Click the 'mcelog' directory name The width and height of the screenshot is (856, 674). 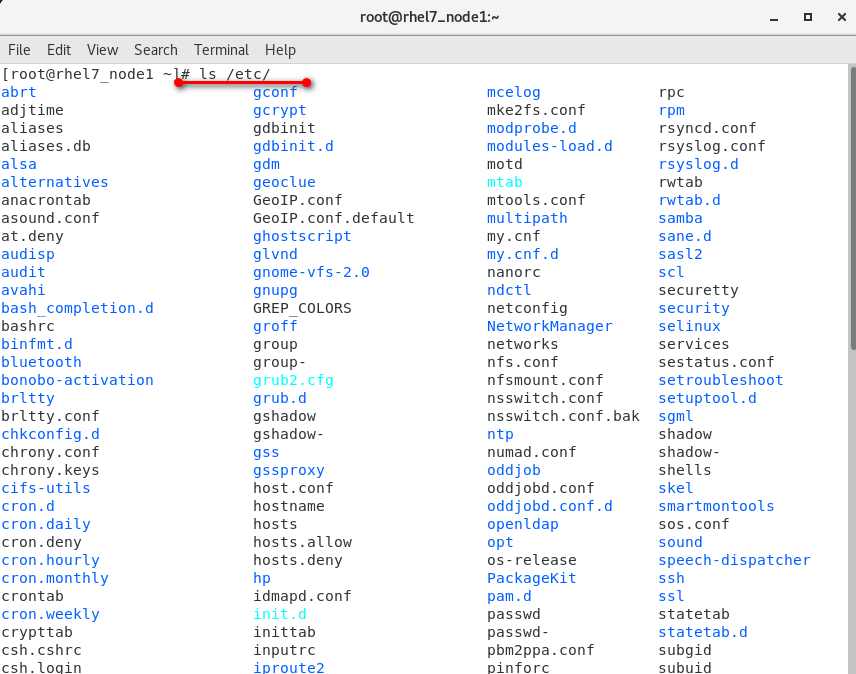click(514, 92)
